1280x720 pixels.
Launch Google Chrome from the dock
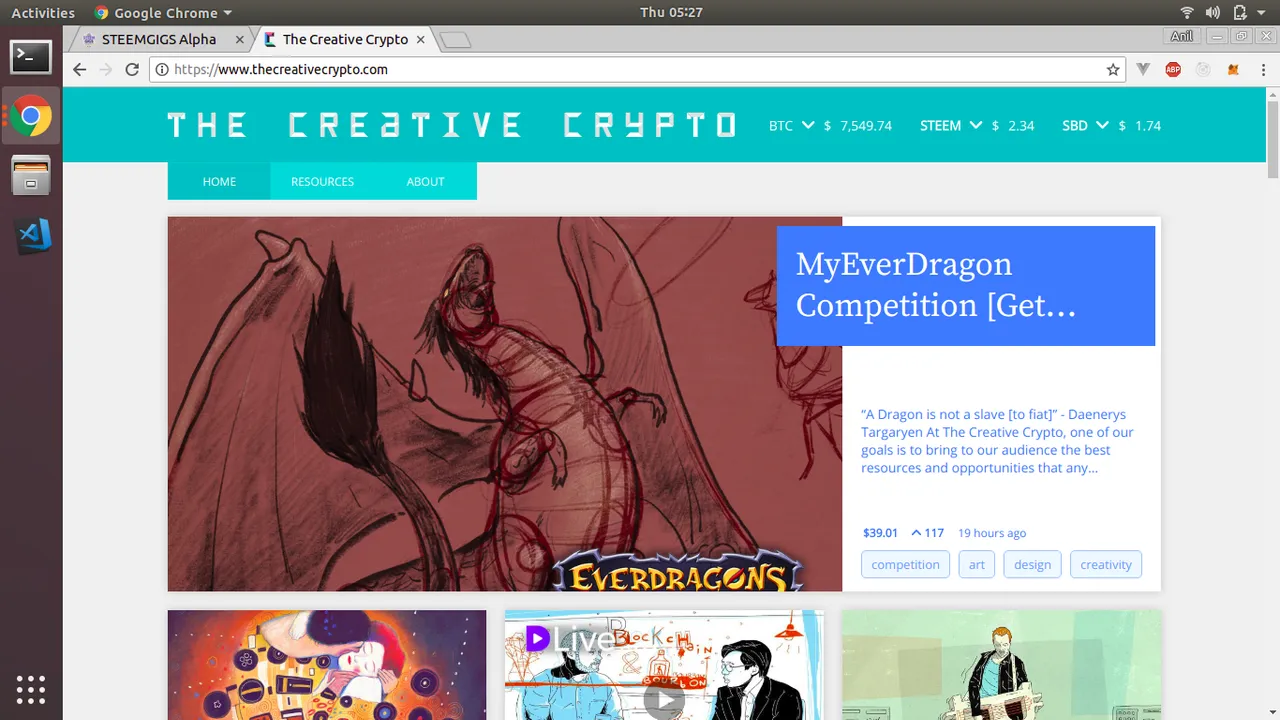tap(31, 117)
